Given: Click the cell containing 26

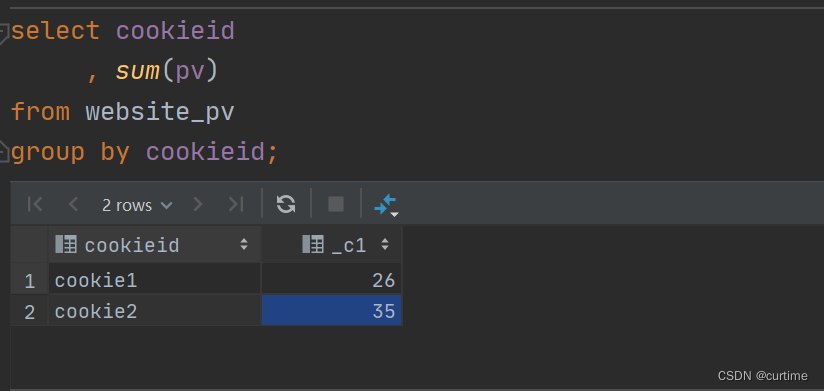Looking at the screenshot, I should click(332, 280).
